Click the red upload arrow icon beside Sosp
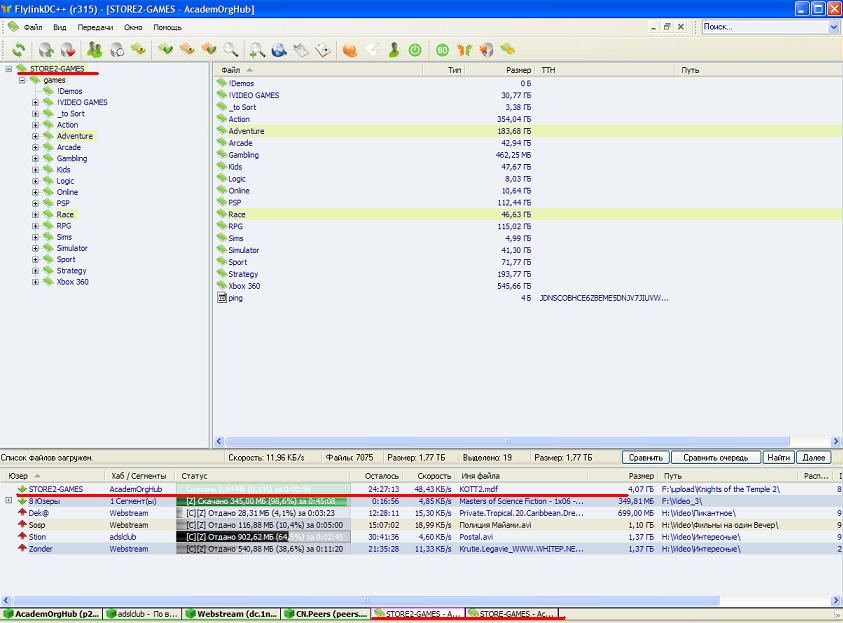 click(22, 524)
